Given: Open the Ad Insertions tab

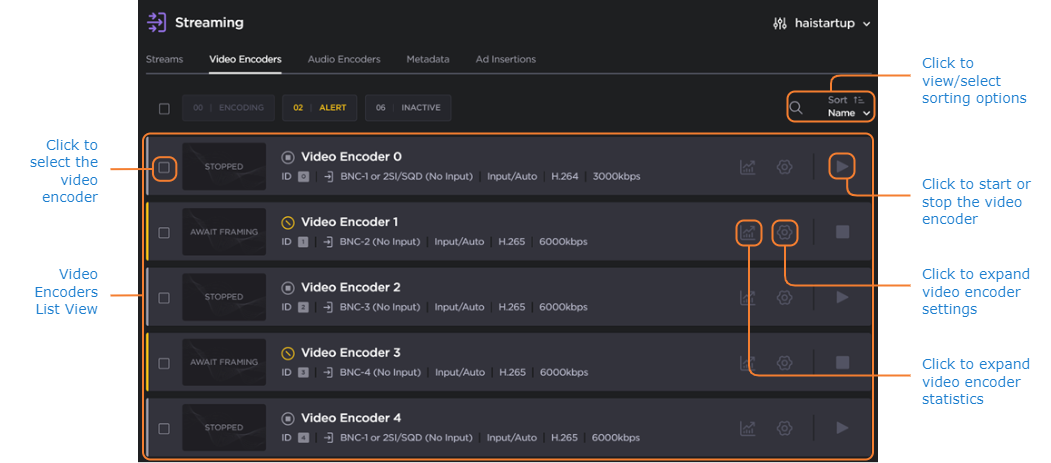Looking at the screenshot, I should (x=505, y=60).
